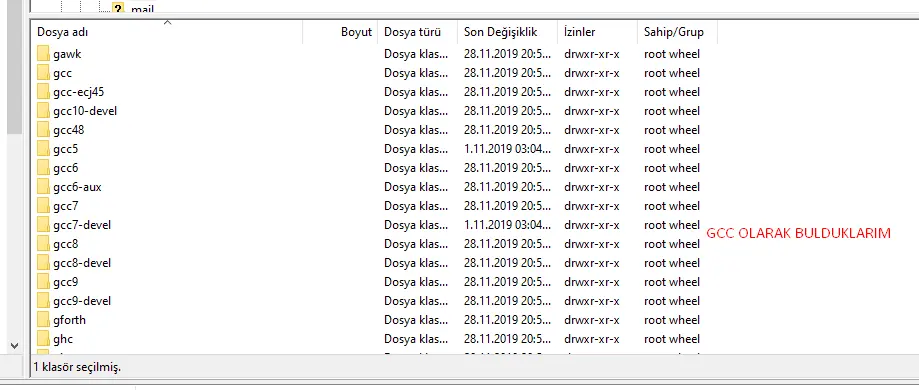Click the gcc8 folder icon

[43, 244]
